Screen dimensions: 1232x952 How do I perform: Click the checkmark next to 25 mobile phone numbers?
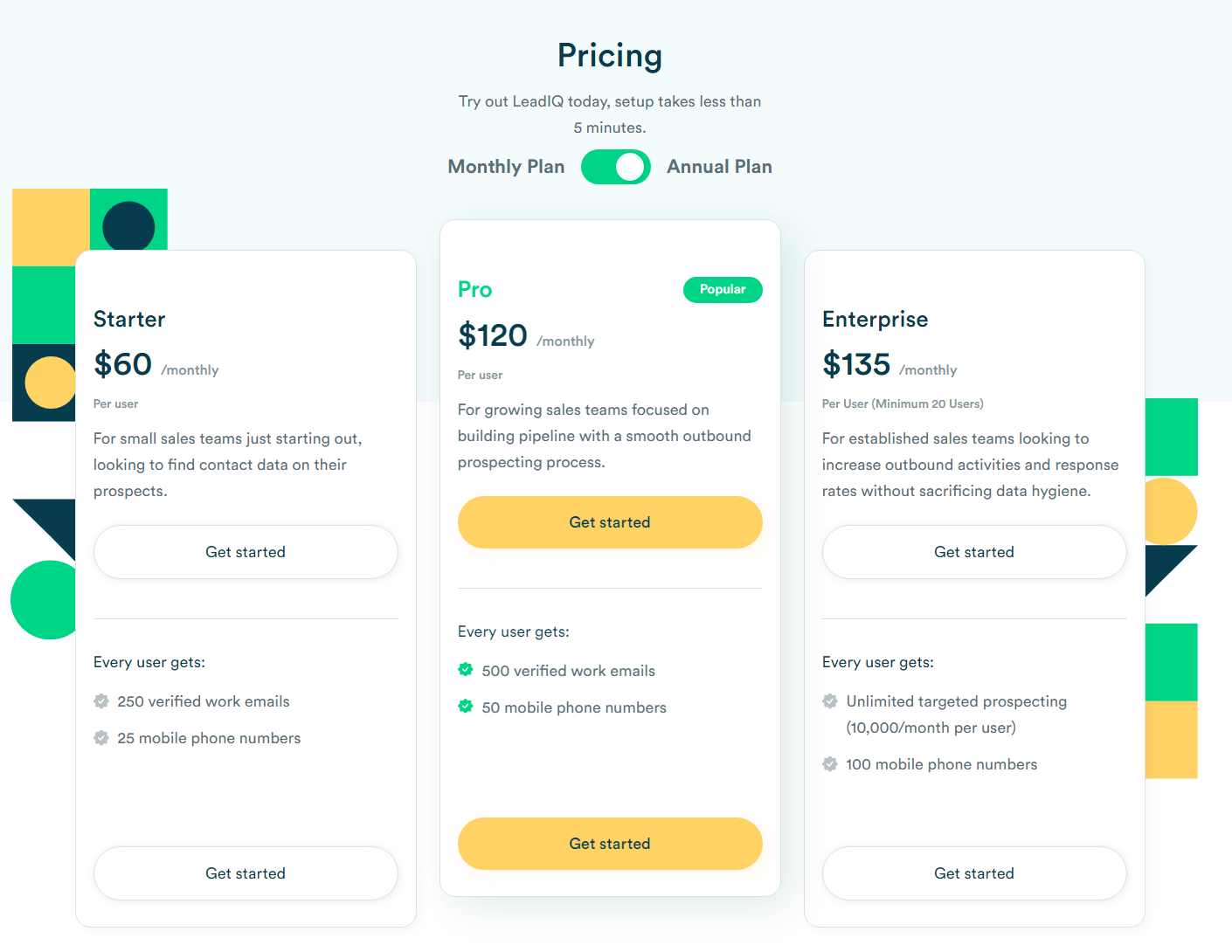[100, 737]
